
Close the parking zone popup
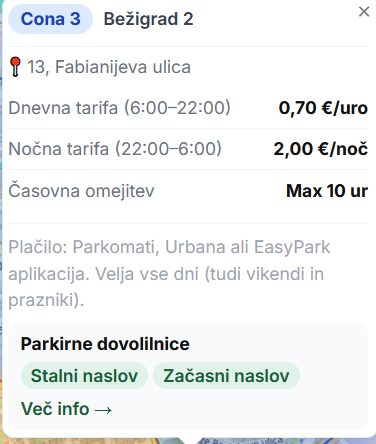(364, 12)
